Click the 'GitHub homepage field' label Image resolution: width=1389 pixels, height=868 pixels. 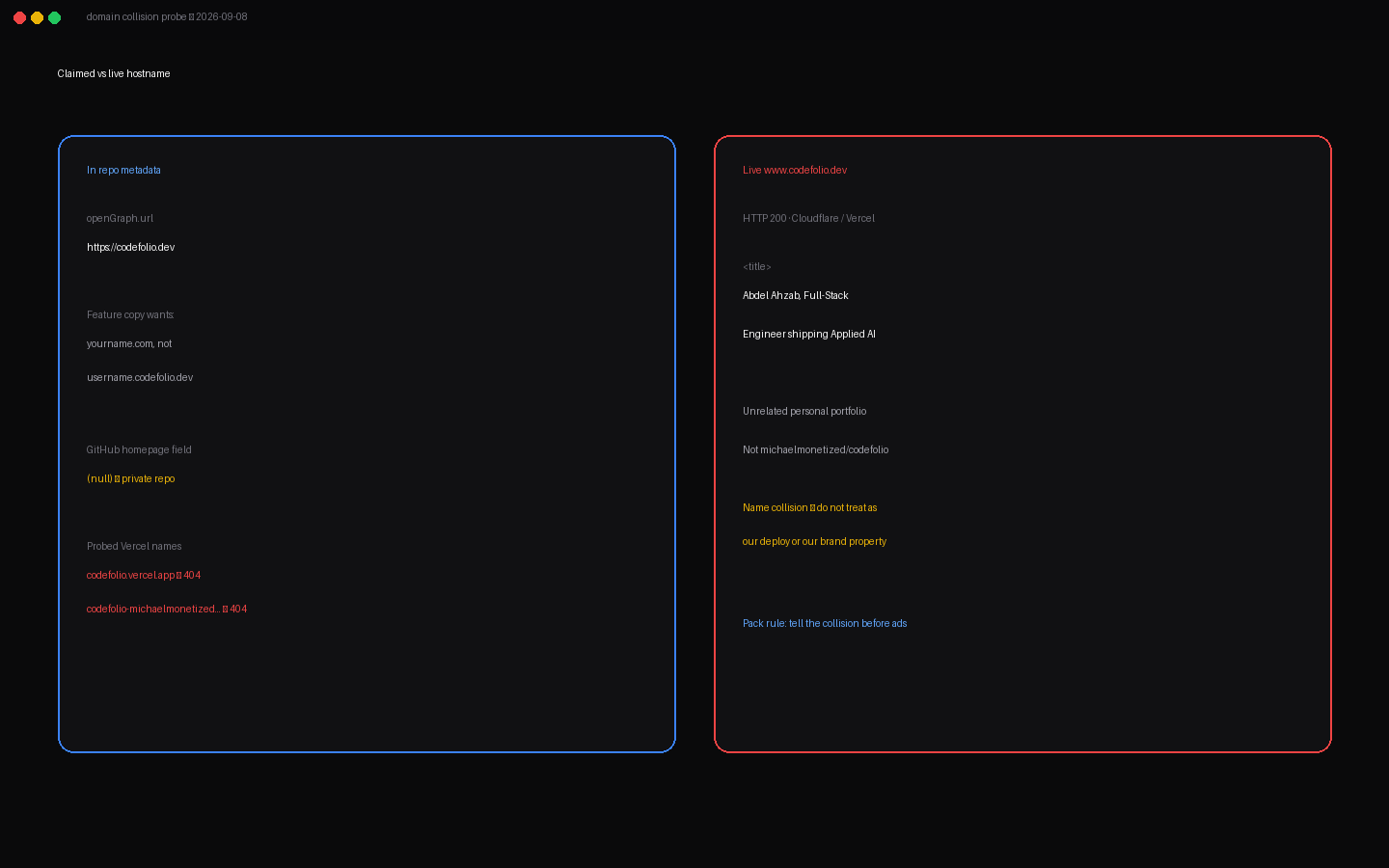(139, 449)
